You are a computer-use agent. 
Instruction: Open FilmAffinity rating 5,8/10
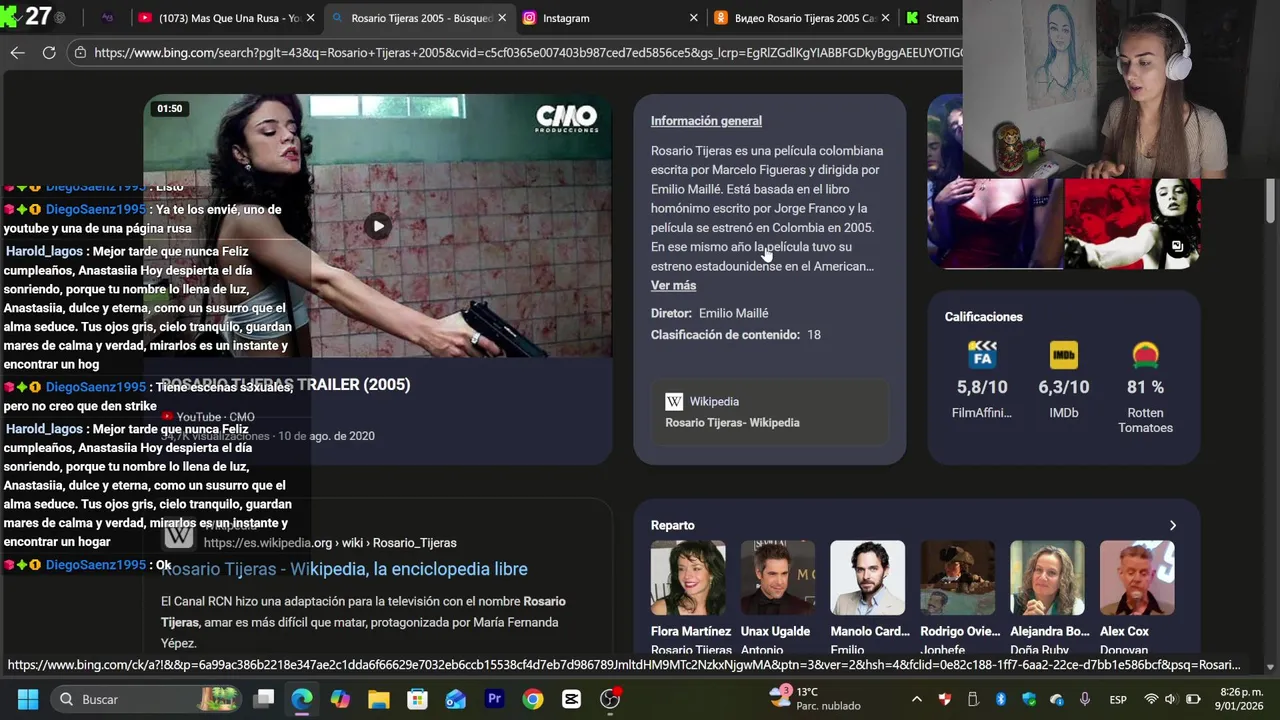click(982, 381)
